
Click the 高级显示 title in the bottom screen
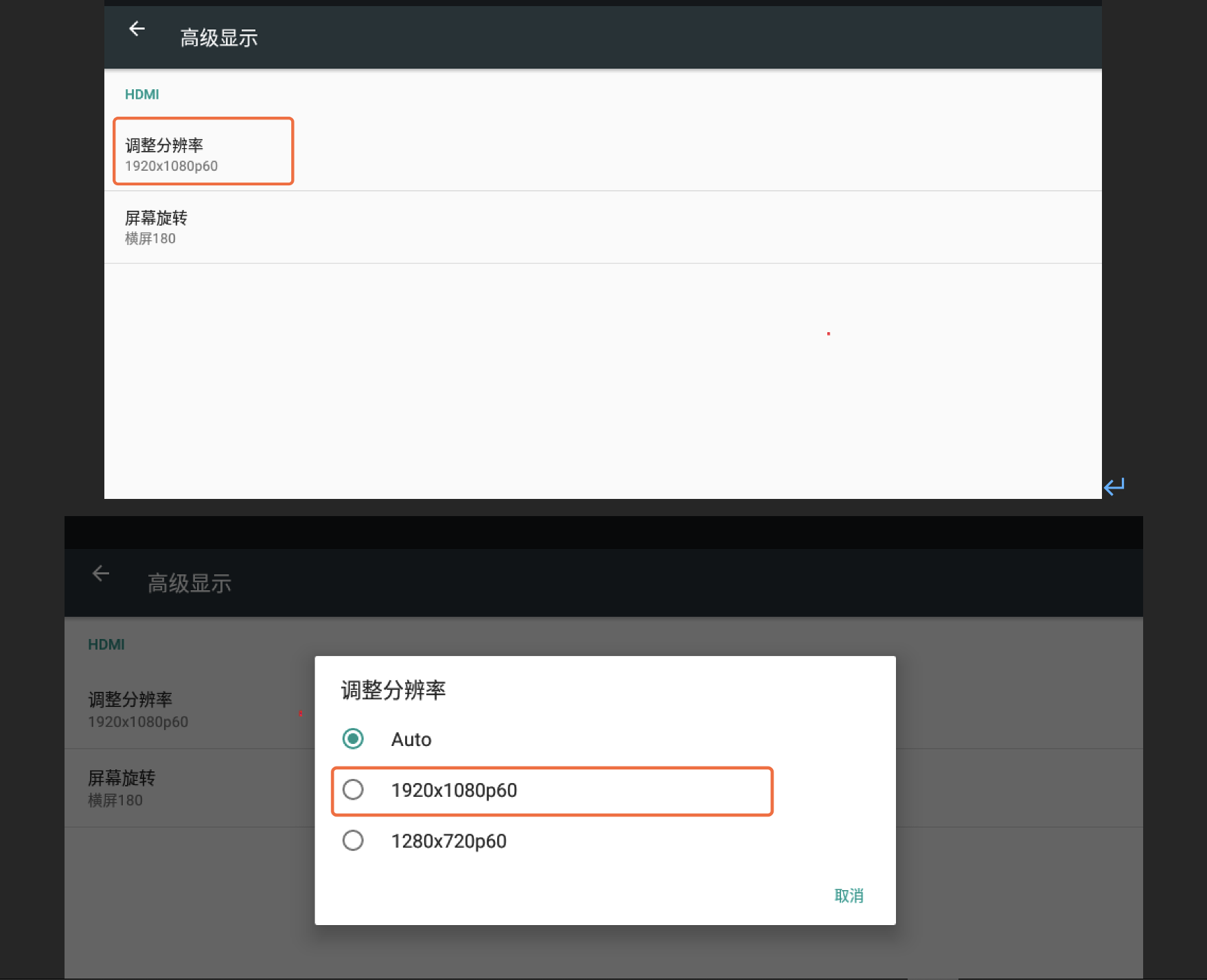(189, 583)
